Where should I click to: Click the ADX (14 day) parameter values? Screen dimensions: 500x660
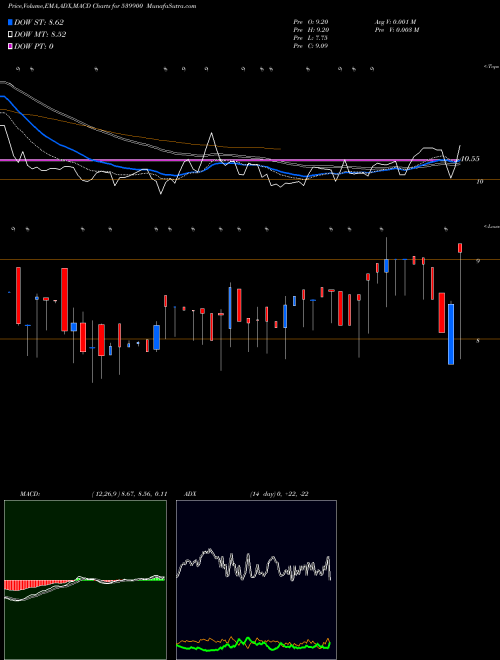click(x=279, y=494)
